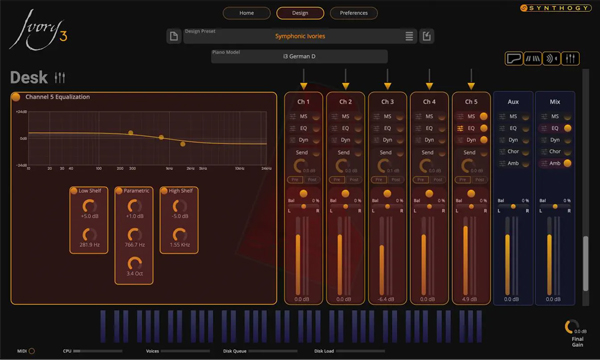600x360 pixels.
Task: Toggle the Low Shelf band on/off
Action: pos(74,191)
